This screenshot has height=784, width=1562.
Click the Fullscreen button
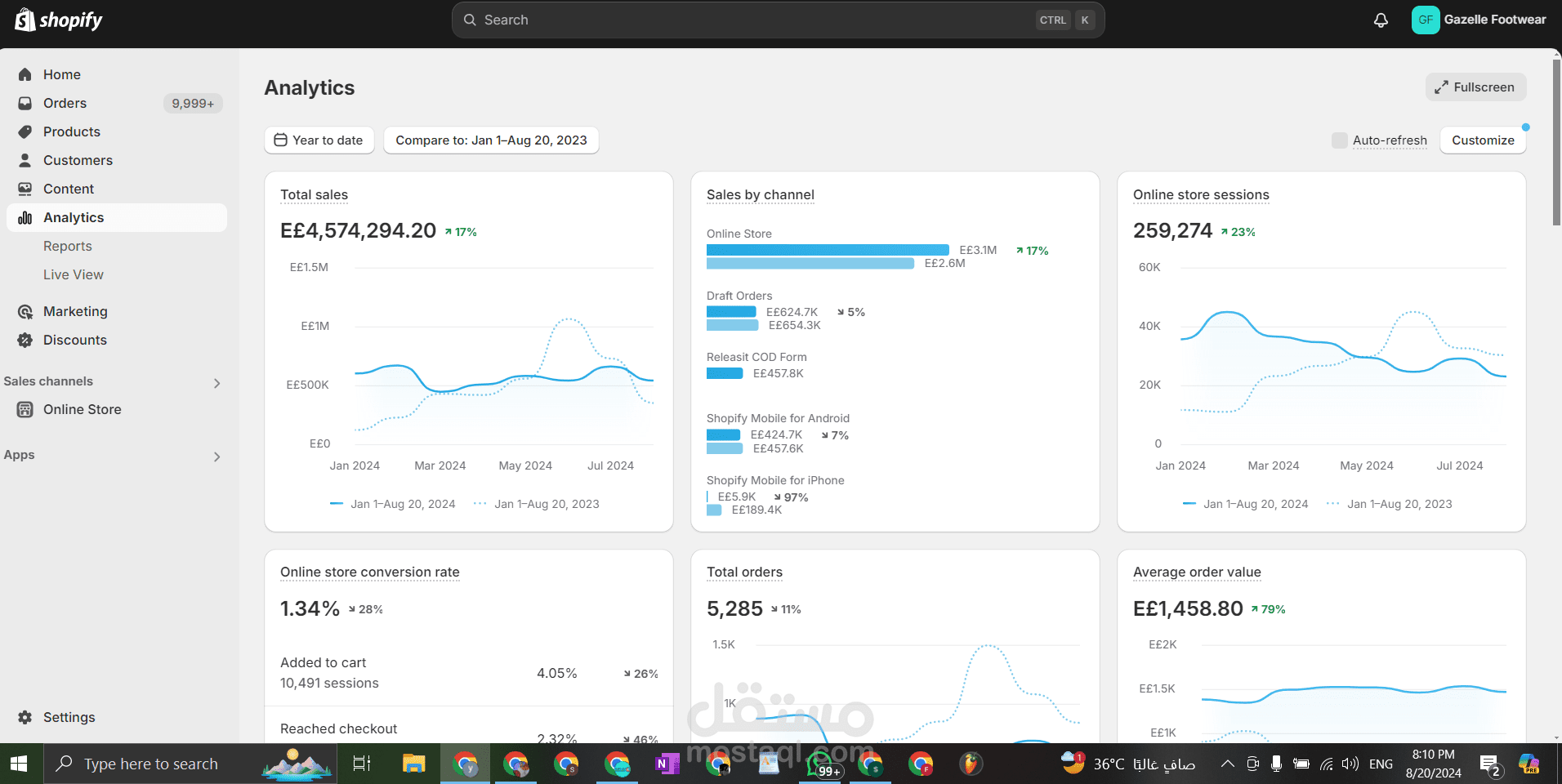[x=1475, y=87]
